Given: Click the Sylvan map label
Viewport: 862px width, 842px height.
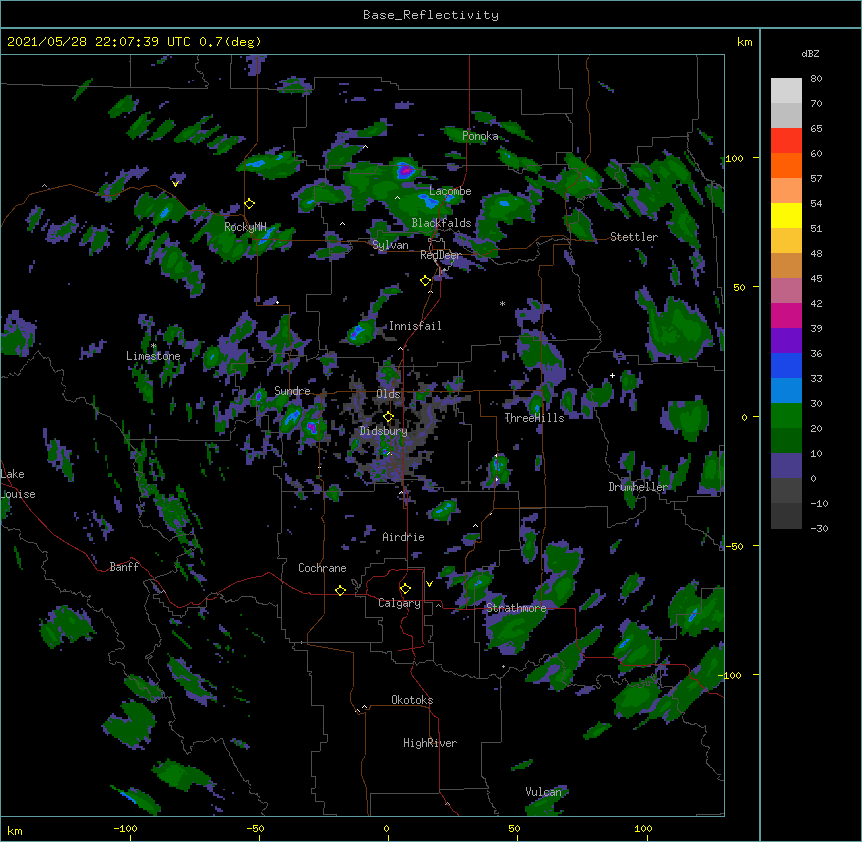Looking at the screenshot, I should (x=390, y=245).
